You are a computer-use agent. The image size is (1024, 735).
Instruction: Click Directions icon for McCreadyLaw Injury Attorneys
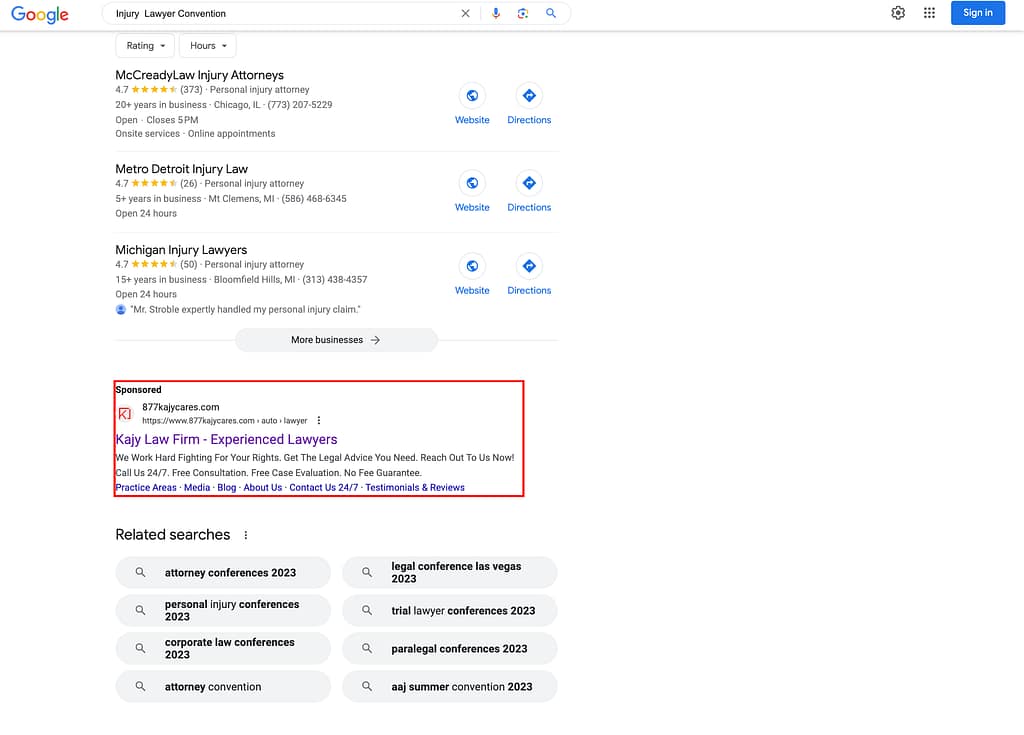pos(529,95)
